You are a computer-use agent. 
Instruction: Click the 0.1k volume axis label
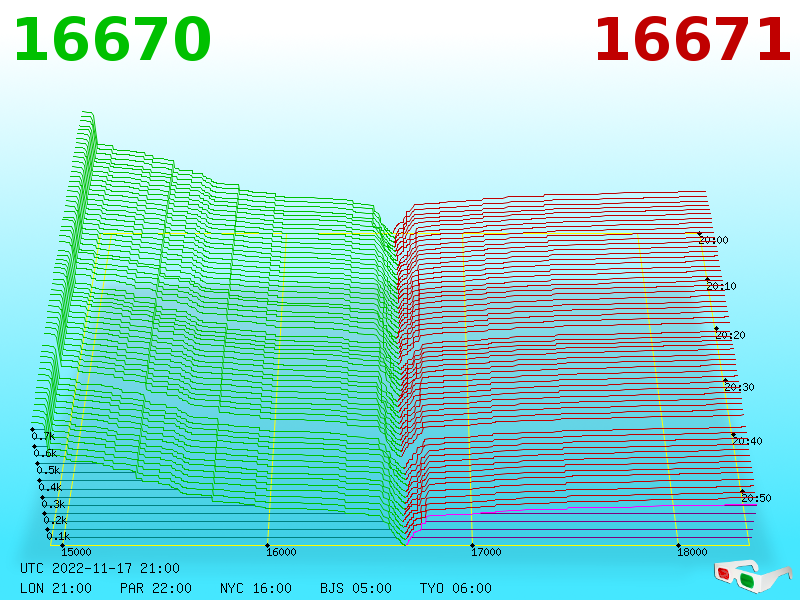(x=58, y=536)
